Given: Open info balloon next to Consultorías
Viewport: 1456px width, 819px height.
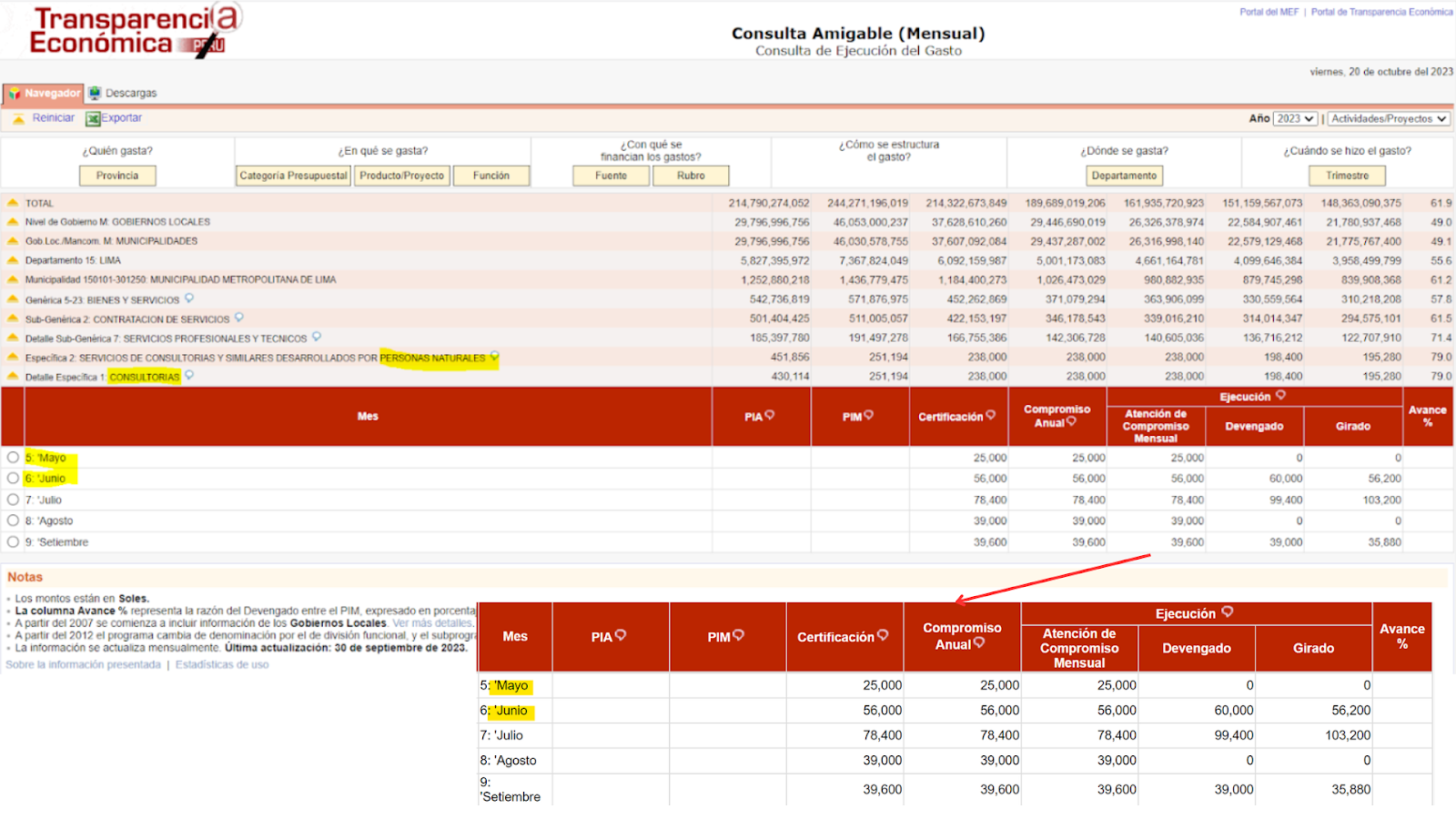Looking at the screenshot, I should pyautogui.click(x=189, y=375).
